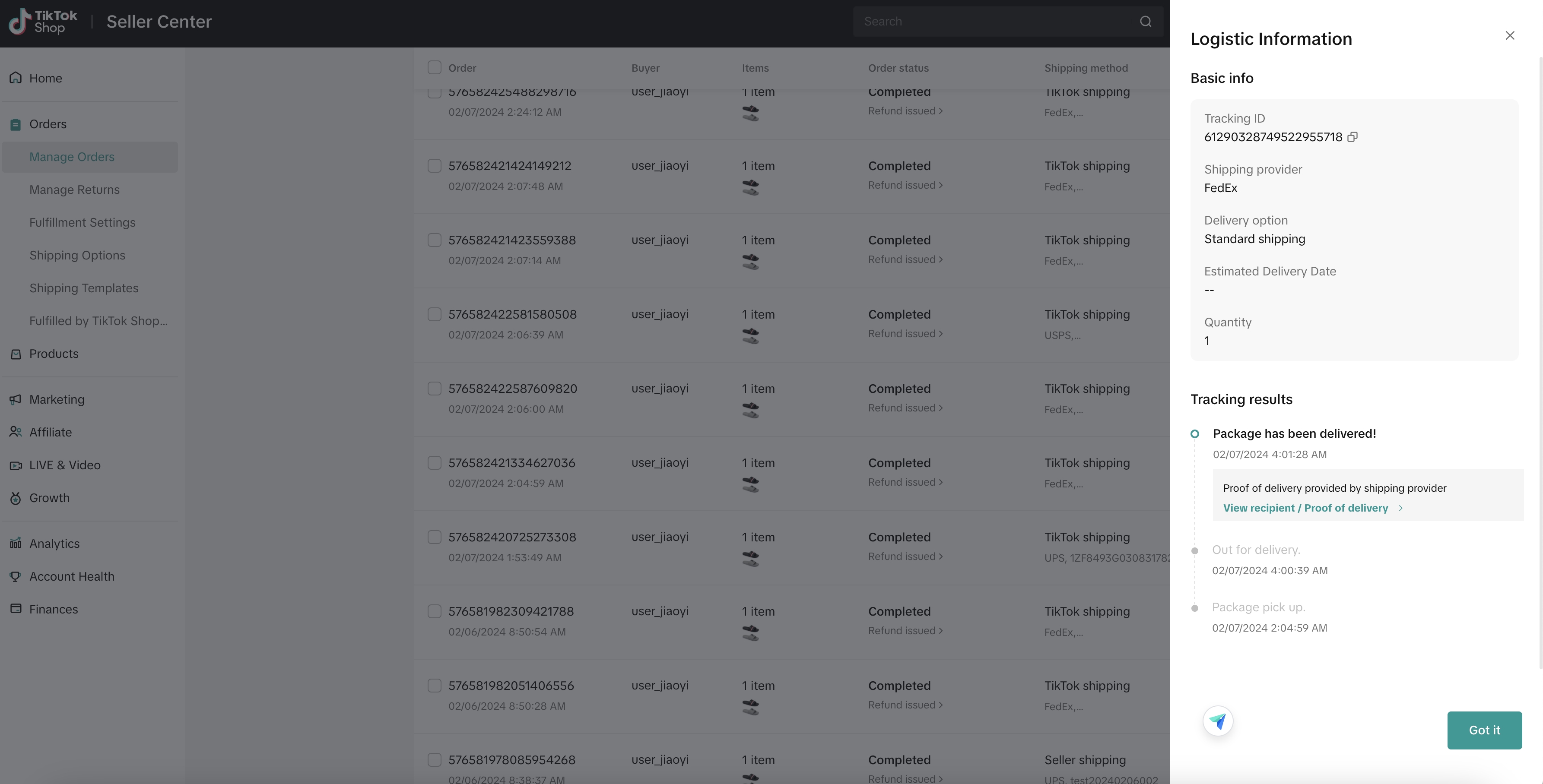Click the Analytics chart icon
1543x784 pixels.
click(x=16, y=544)
